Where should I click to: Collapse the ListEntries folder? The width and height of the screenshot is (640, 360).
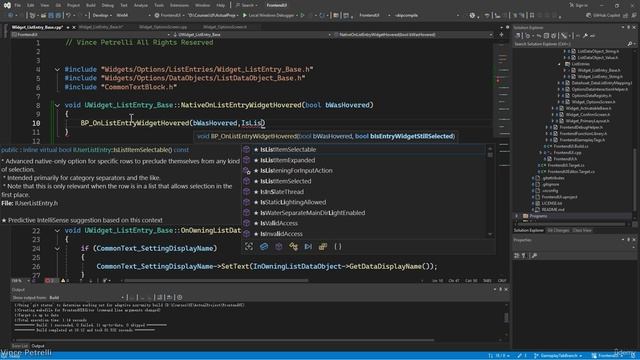coord(560,64)
